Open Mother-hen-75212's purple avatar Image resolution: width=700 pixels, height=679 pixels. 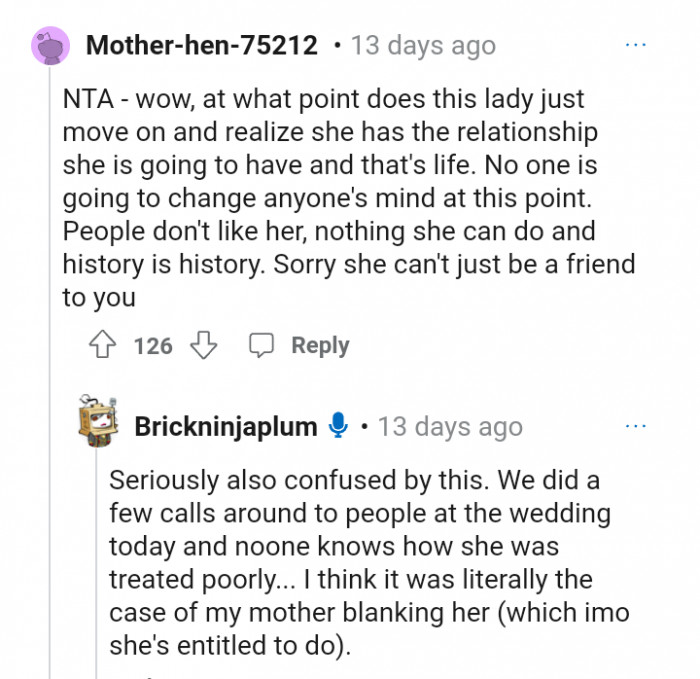point(50,47)
